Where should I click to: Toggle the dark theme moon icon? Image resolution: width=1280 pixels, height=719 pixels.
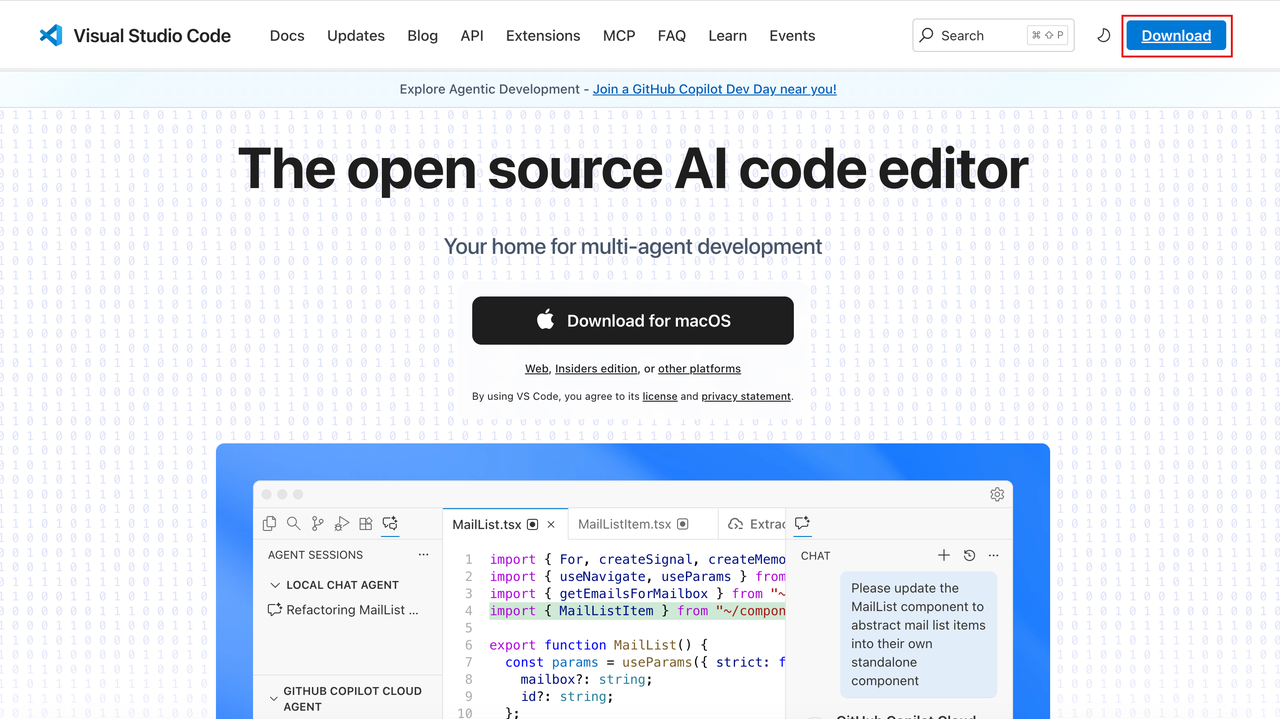pos(1104,35)
